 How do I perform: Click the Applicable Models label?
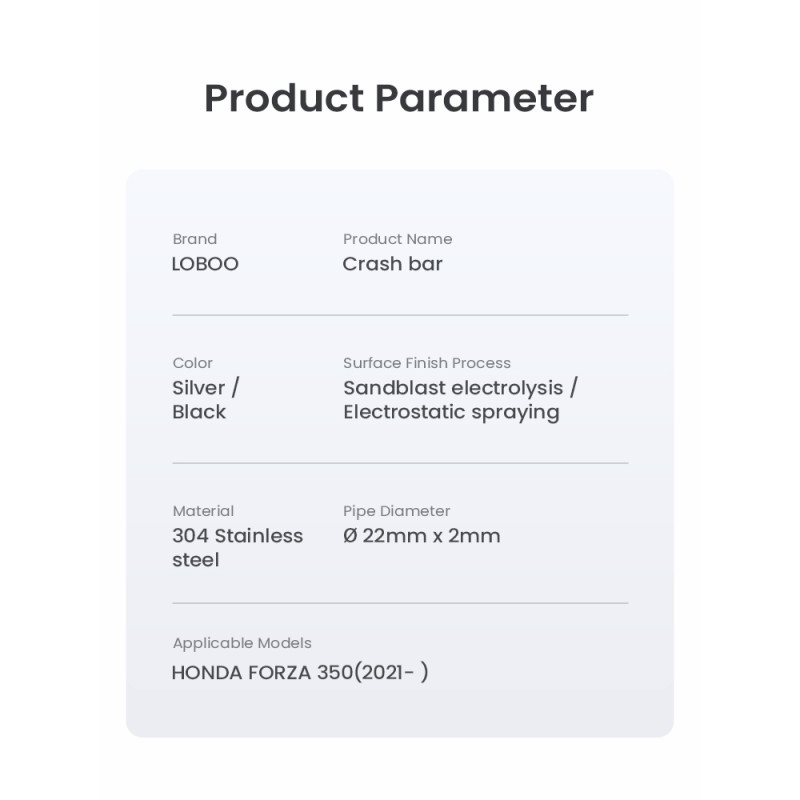click(x=242, y=643)
